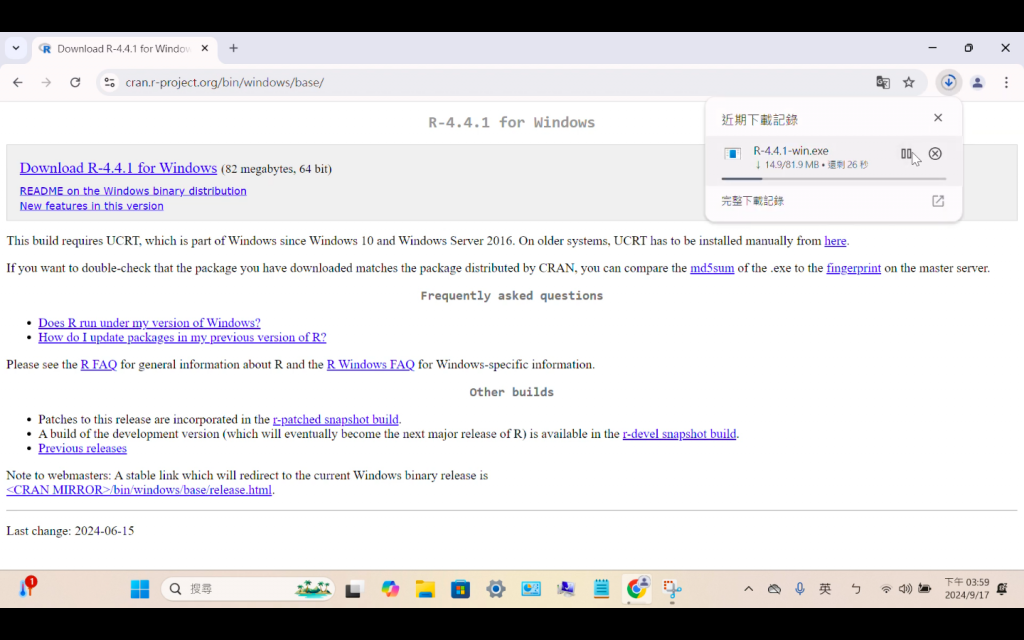
Task: Click the Chrome downloads toolbar icon
Action: 949,82
